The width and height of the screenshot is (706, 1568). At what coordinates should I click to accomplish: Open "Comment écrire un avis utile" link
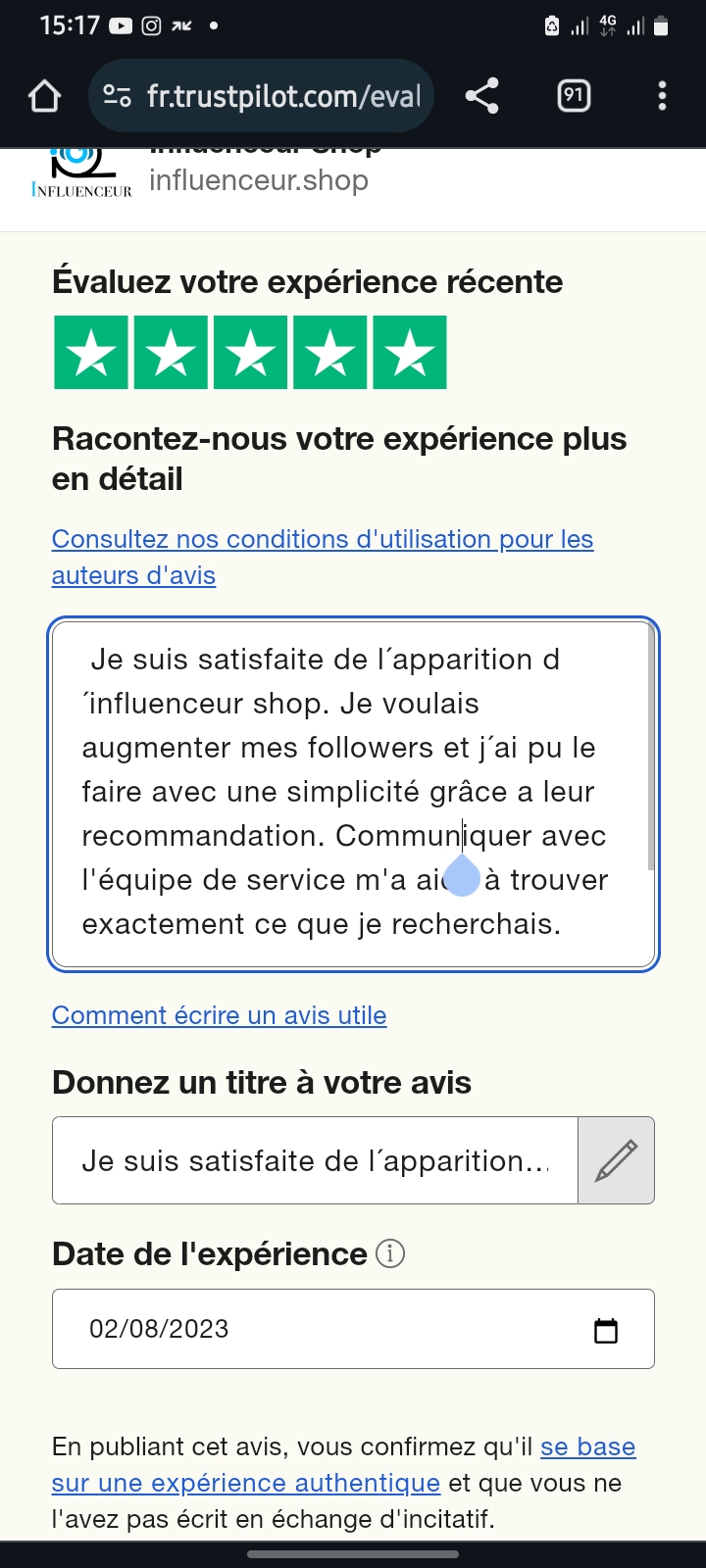tap(219, 1015)
